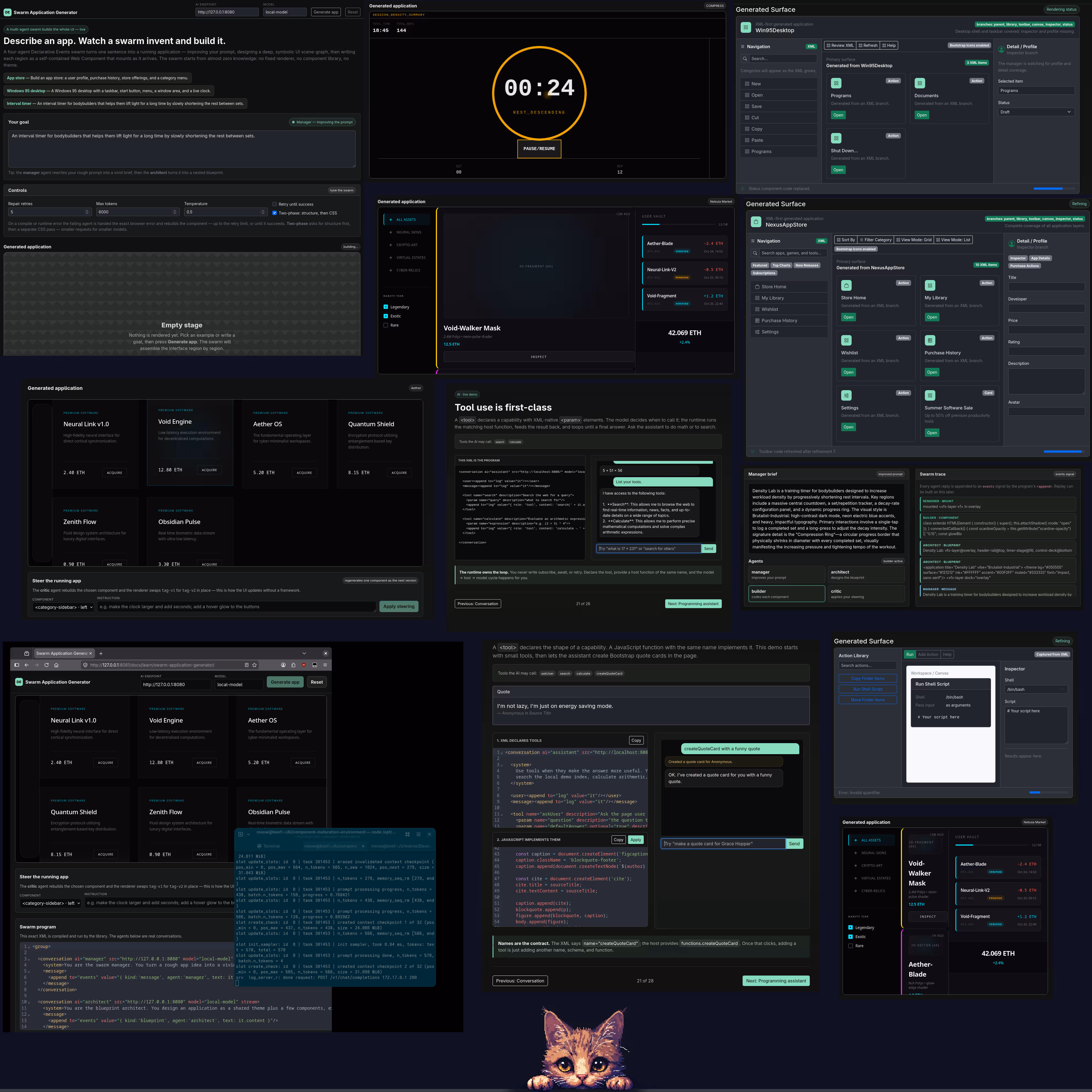Viewport: 1092px width, 1092px height.
Task: Open the terminal window hamburger menu icon
Action: 418,834
